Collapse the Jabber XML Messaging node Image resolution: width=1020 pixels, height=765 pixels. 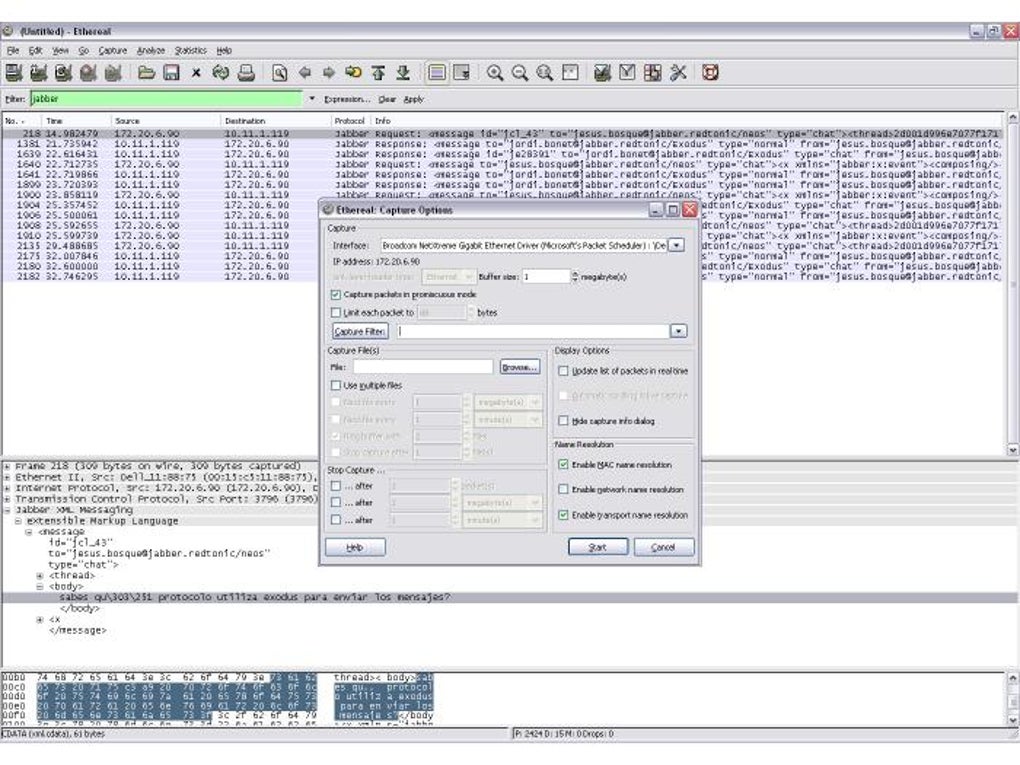[8, 509]
